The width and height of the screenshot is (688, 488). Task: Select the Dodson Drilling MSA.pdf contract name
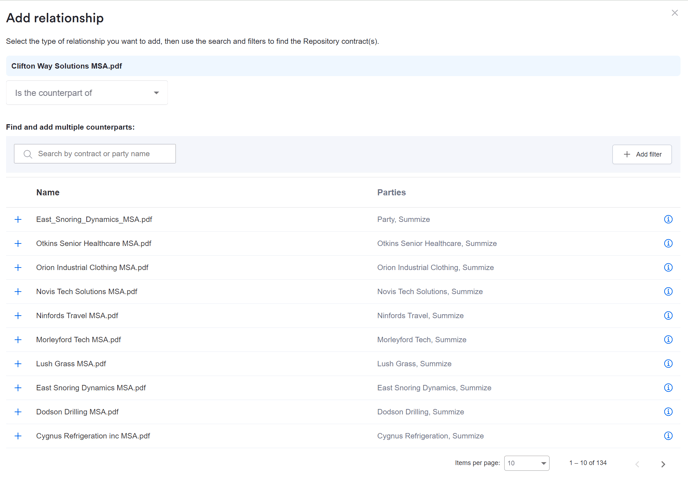tap(77, 412)
